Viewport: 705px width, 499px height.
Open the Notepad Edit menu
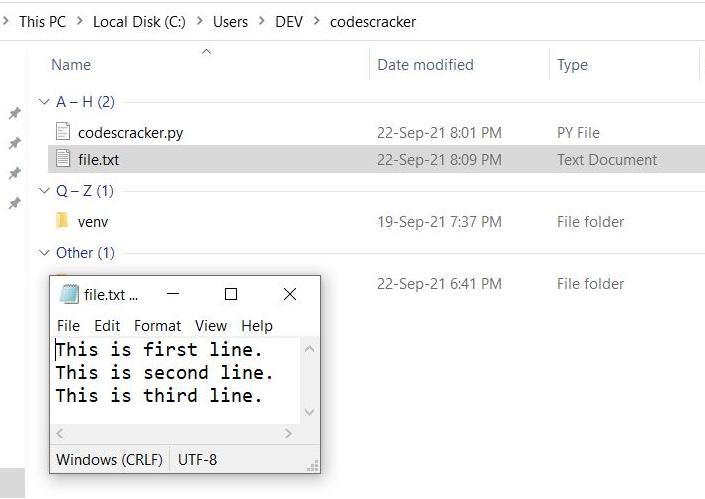click(107, 325)
